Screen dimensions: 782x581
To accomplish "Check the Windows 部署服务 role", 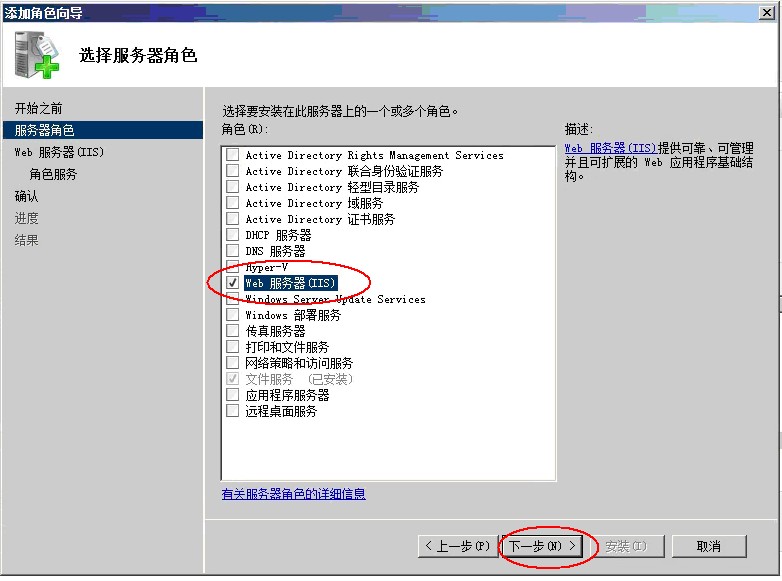I will tap(232, 315).
